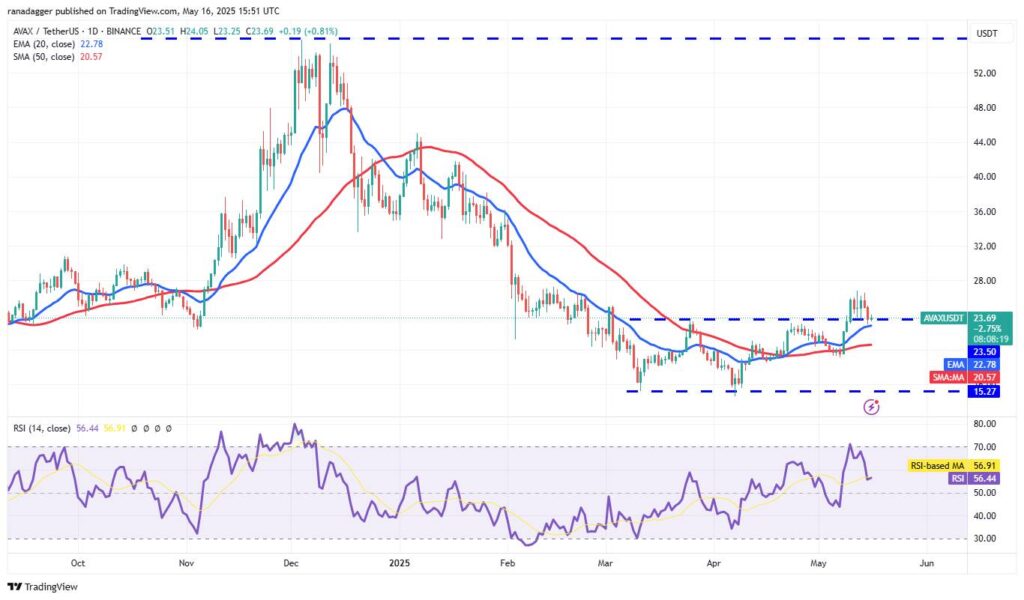Click the 28.00 price axis label

tap(985, 281)
